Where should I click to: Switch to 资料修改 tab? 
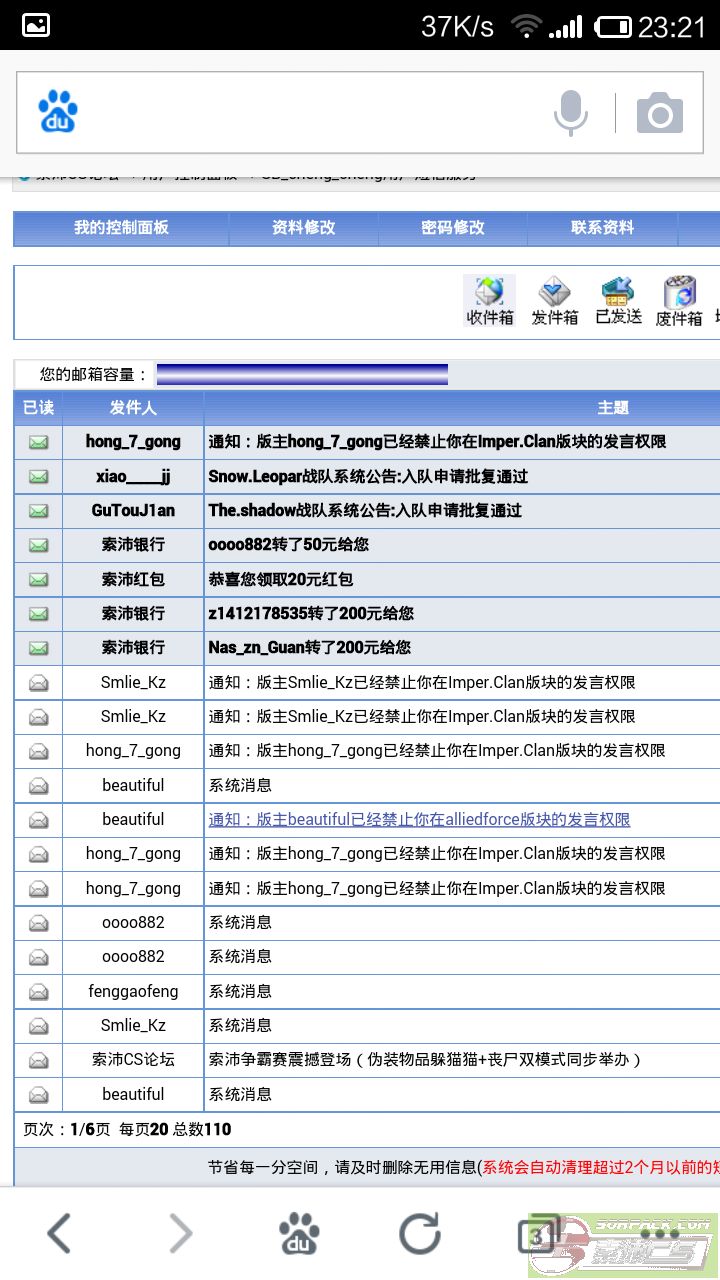(x=304, y=228)
